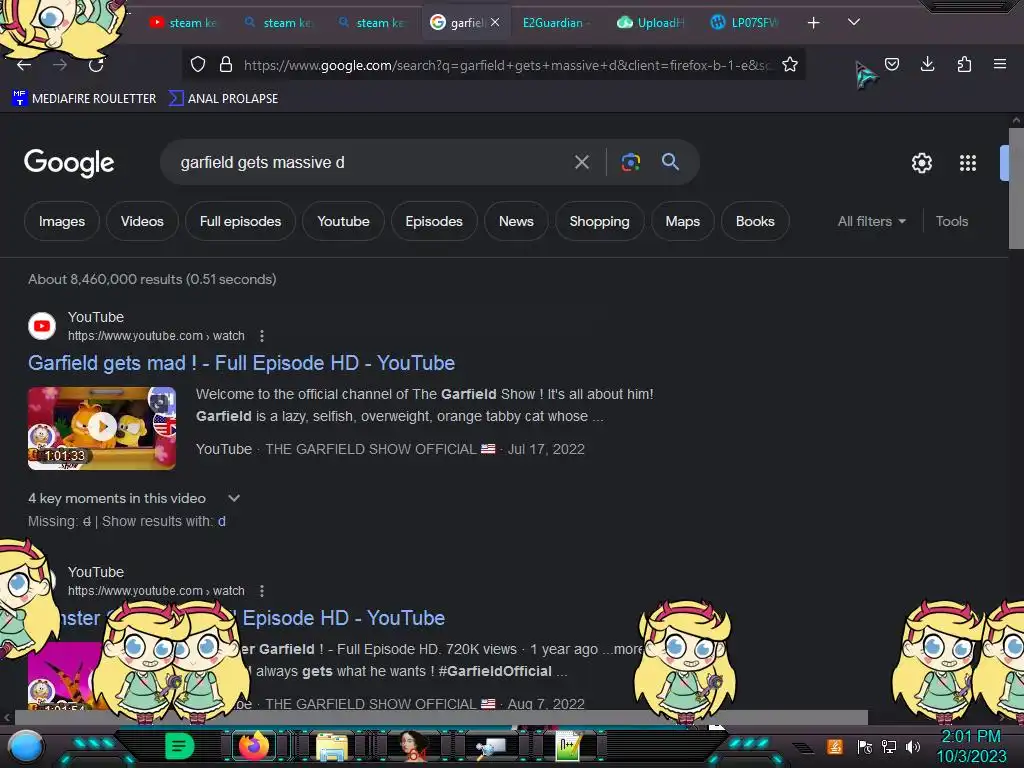The image size is (1024, 768).
Task: Open the network tray icon
Action: tap(889, 746)
